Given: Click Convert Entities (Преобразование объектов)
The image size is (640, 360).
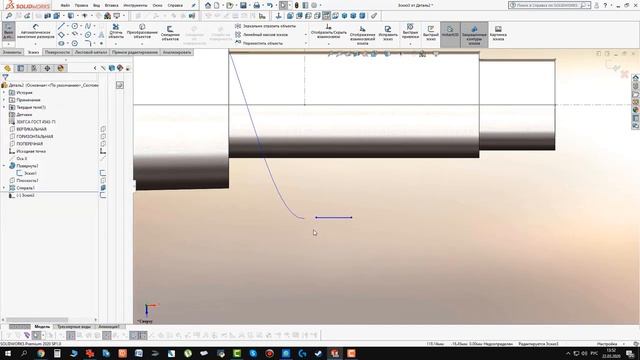Looking at the screenshot, I should [142, 31].
